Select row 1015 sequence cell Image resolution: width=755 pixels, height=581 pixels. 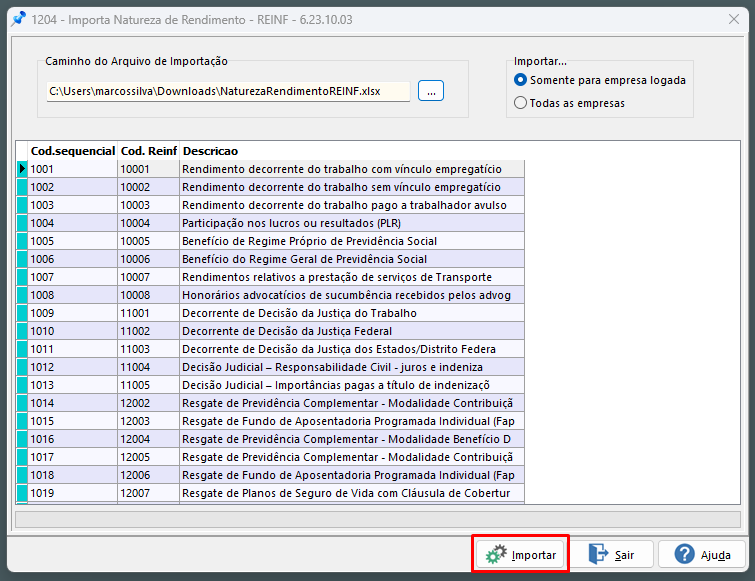[x=72, y=421]
